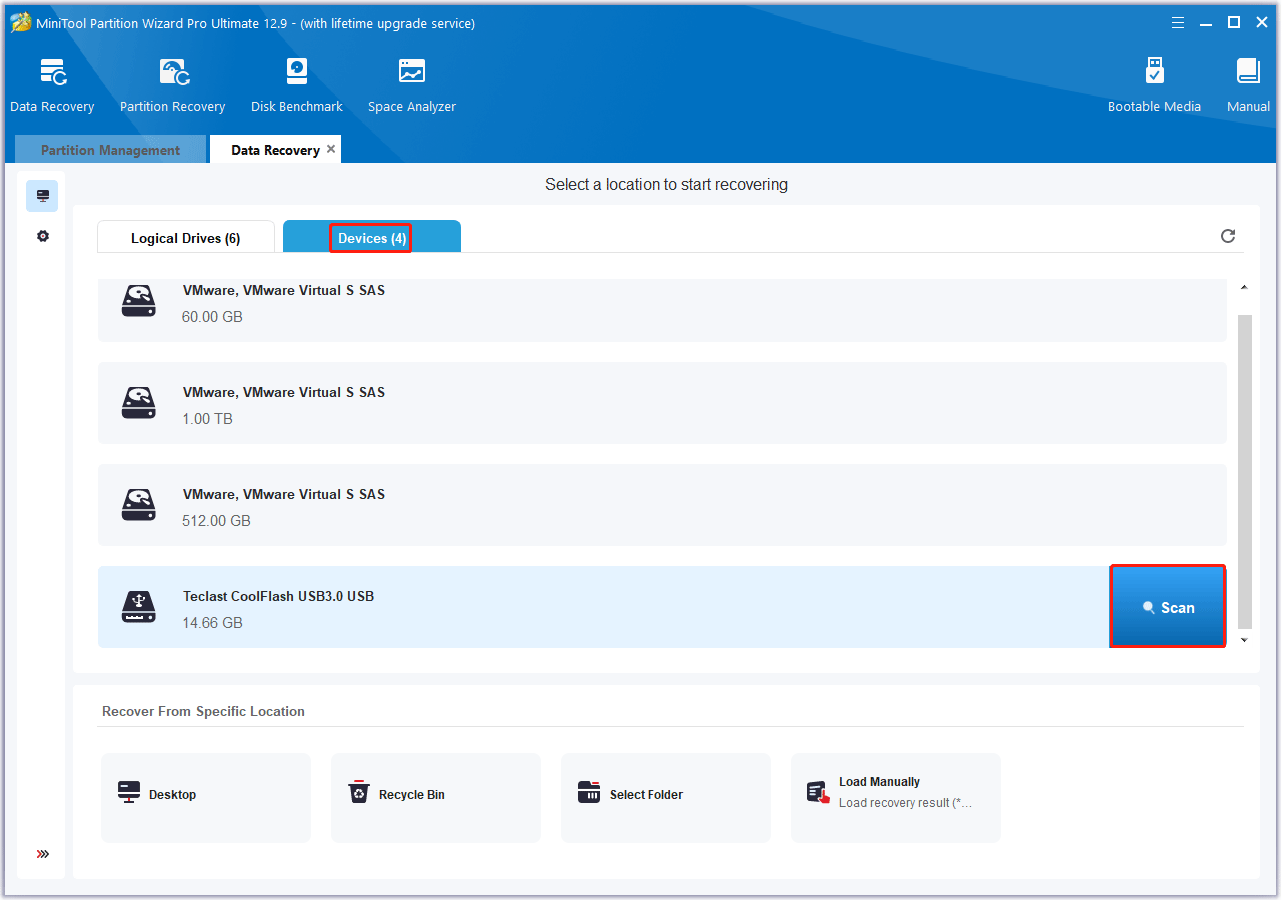Open Data Recovery tool in top toolbar
The height and width of the screenshot is (900, 1282).
coord(52,85)
